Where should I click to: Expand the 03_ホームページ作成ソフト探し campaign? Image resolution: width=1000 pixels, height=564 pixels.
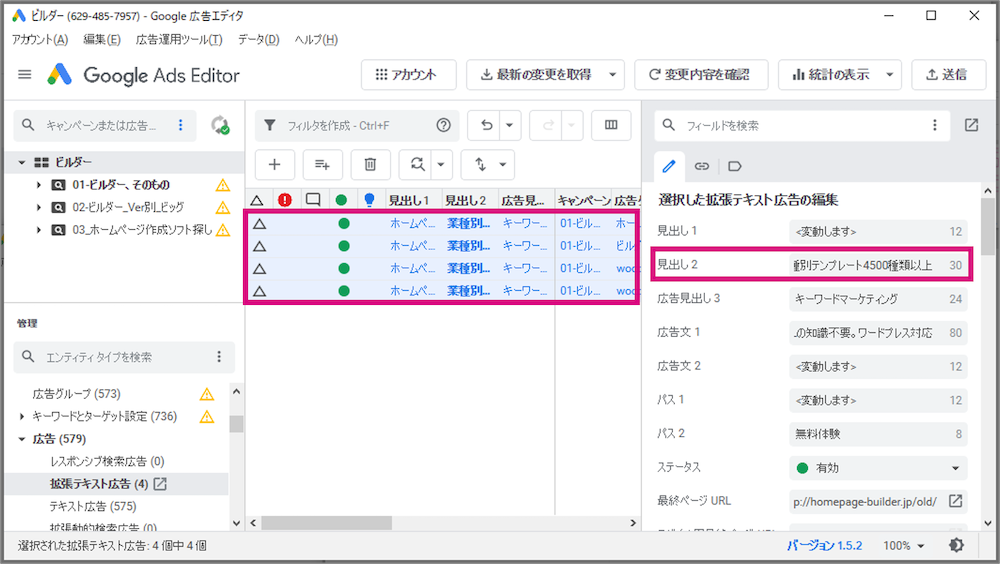pos(39,230)
